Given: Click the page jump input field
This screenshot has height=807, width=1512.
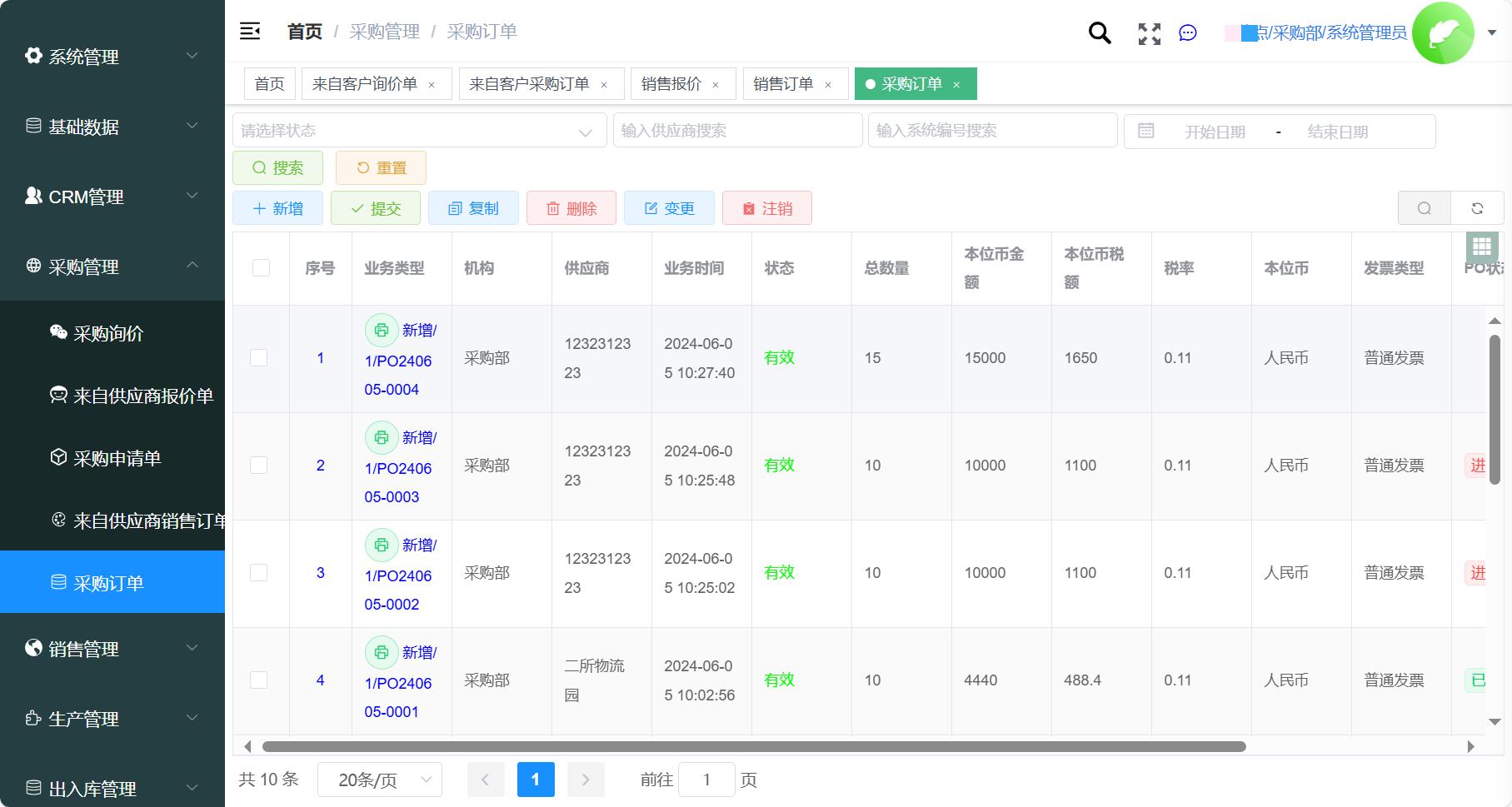Looking at the screenshot, I should (x=706, y=780).
